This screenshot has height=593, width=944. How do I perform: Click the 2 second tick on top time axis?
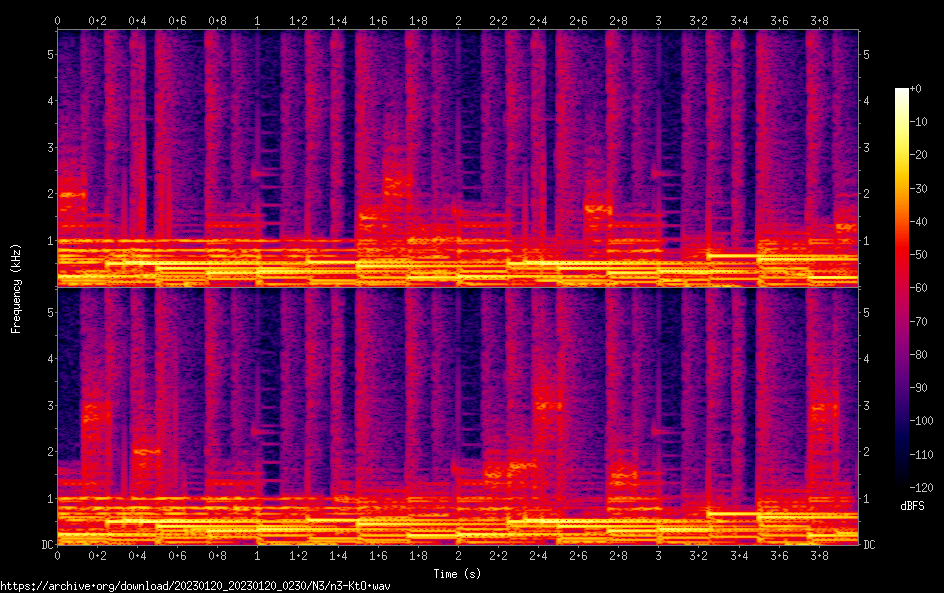458,20
